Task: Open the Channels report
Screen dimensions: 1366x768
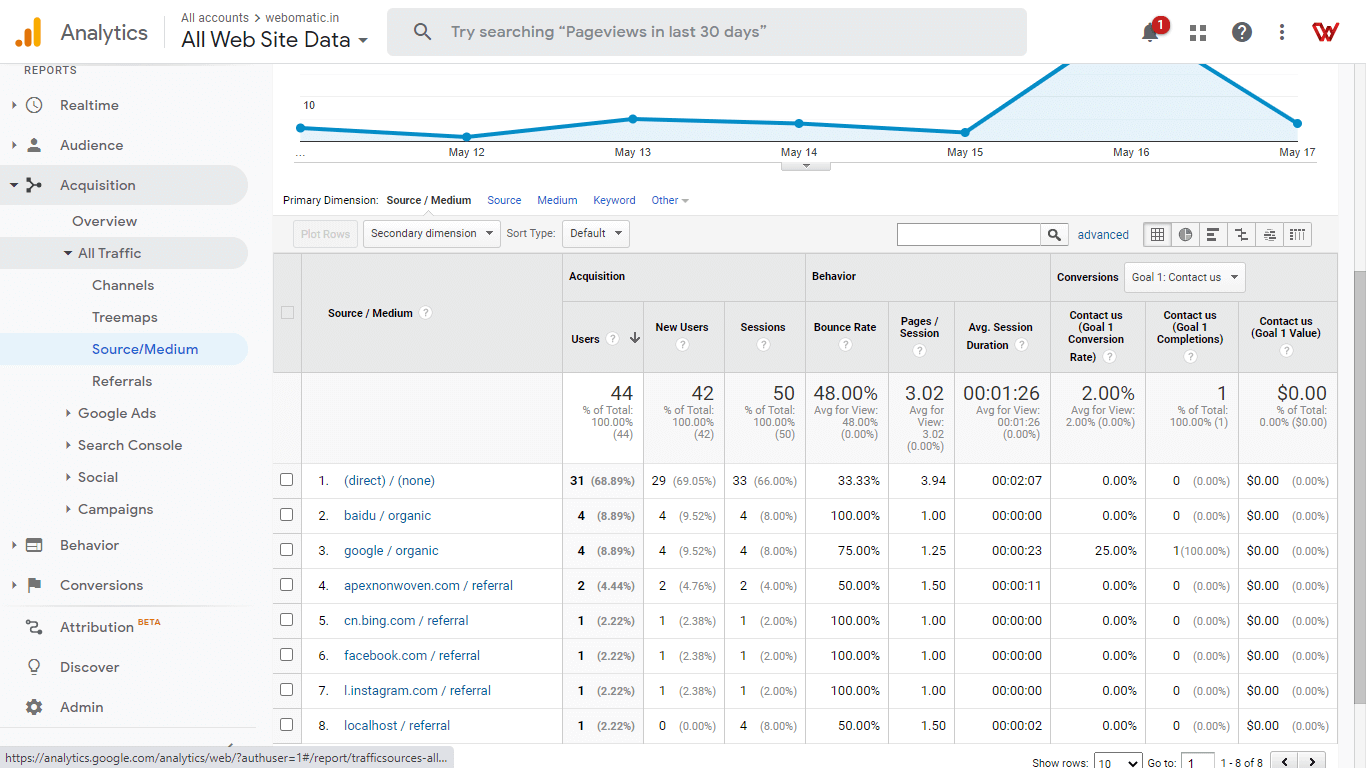Action: coord(123,285)
